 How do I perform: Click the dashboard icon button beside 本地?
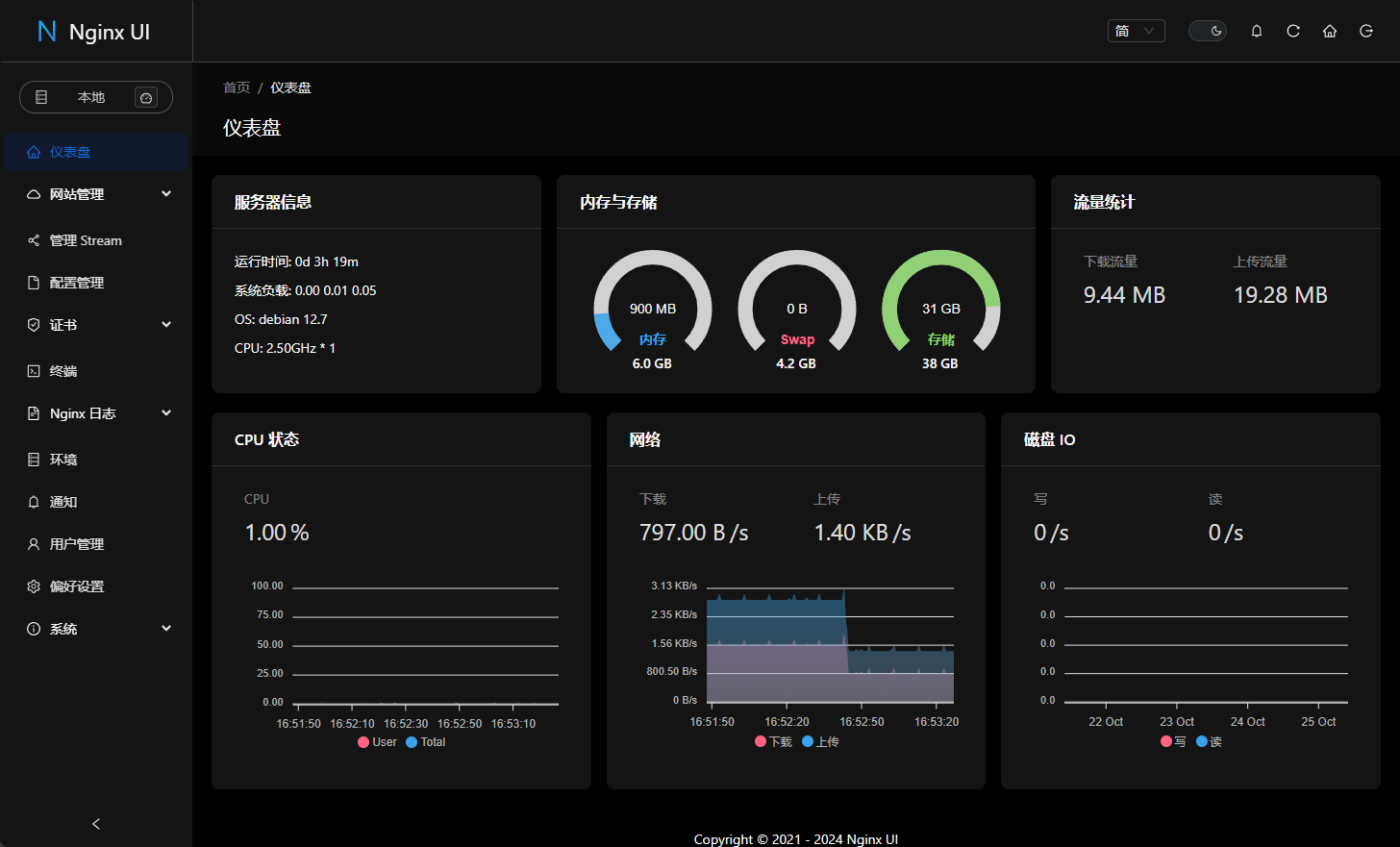(x=146, y=97)
